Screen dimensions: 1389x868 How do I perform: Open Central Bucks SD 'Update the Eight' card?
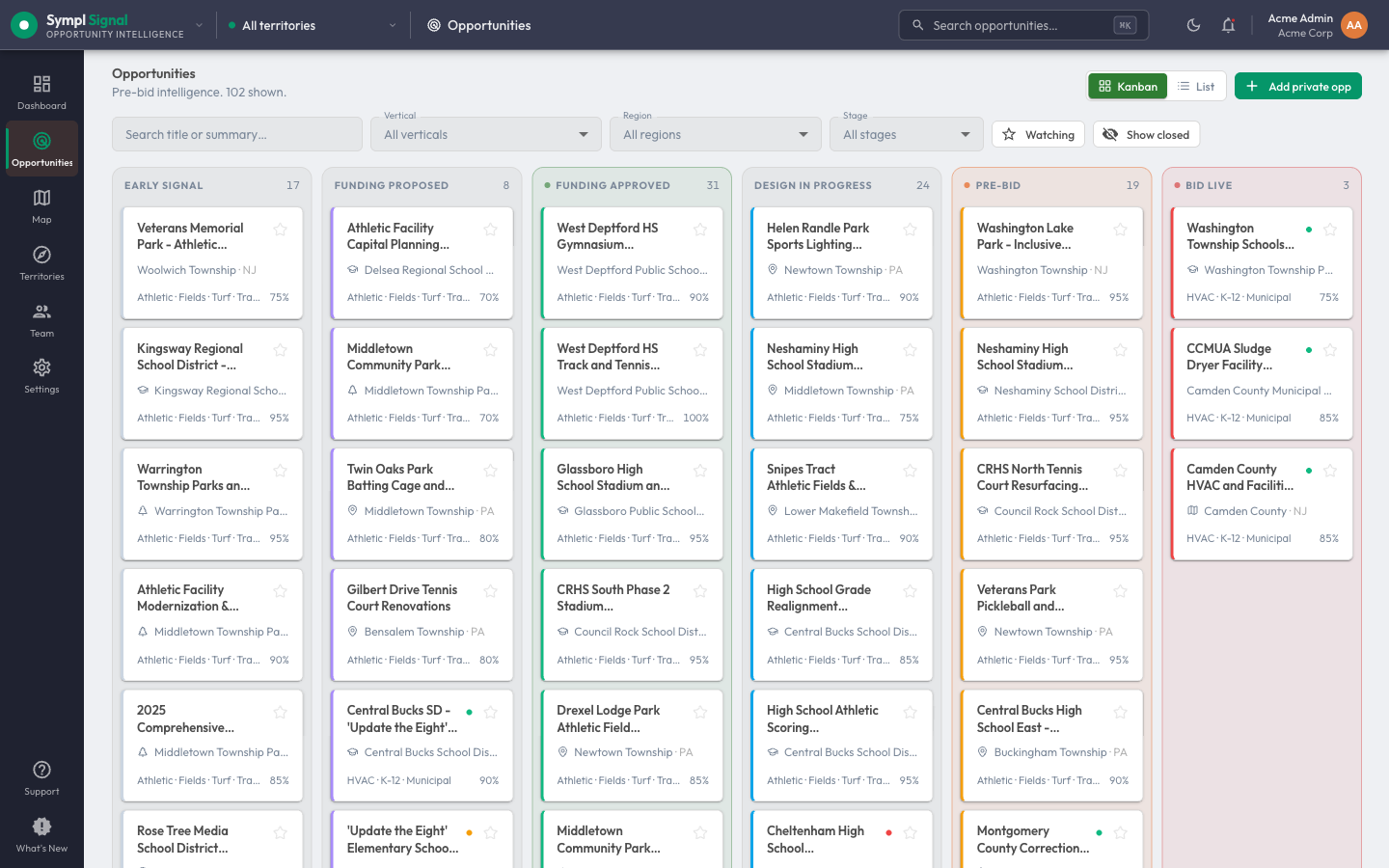pyautogui.click(x=422, y=746)
